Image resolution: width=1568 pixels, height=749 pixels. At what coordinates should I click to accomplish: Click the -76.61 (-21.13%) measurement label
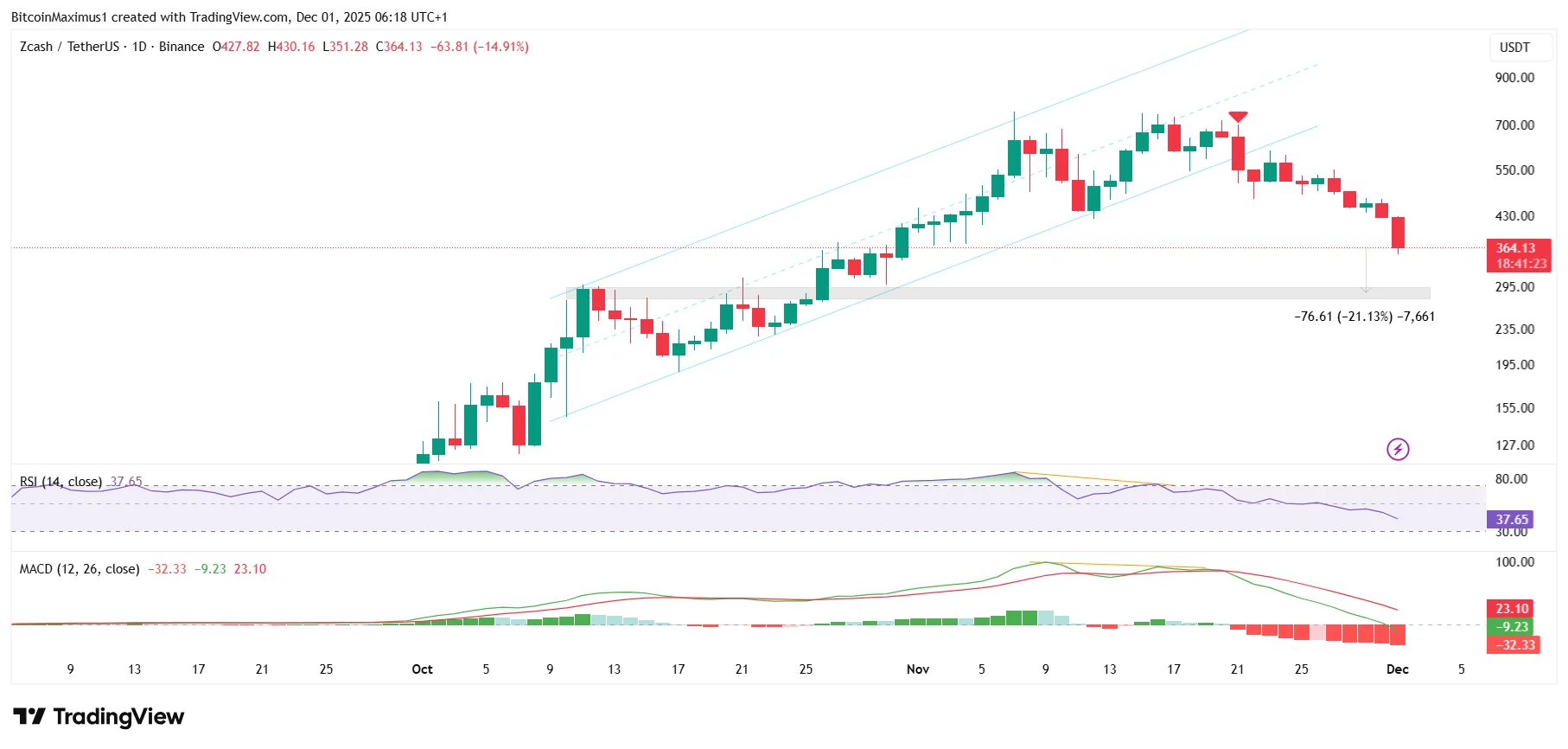click(1364, 317)
